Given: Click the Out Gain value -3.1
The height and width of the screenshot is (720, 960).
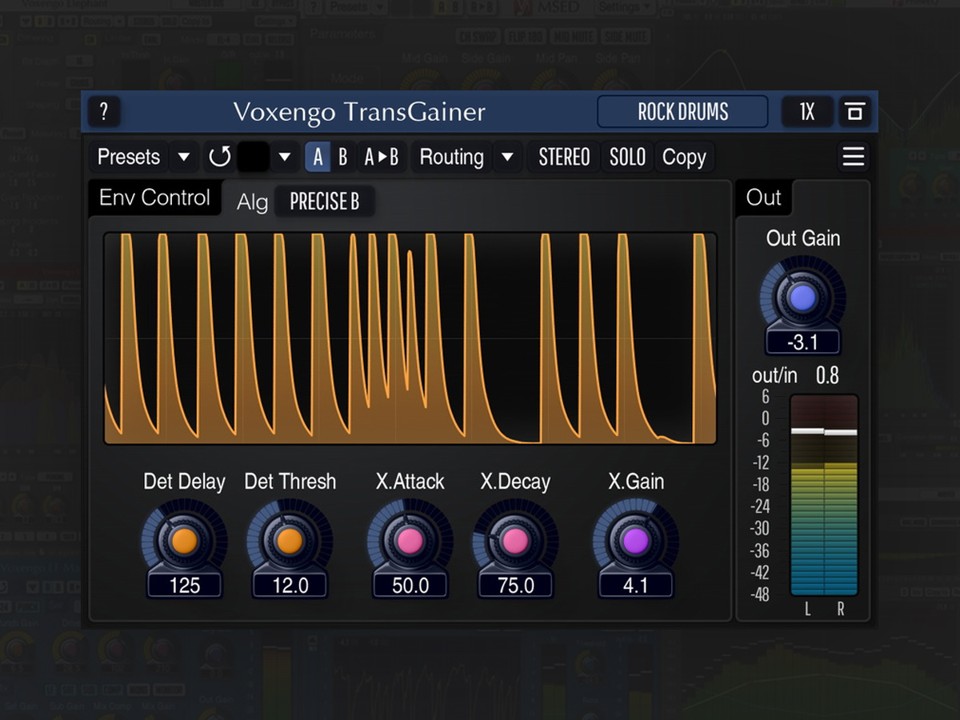Looking at the screenshot, I should click(x=803, y=342).
